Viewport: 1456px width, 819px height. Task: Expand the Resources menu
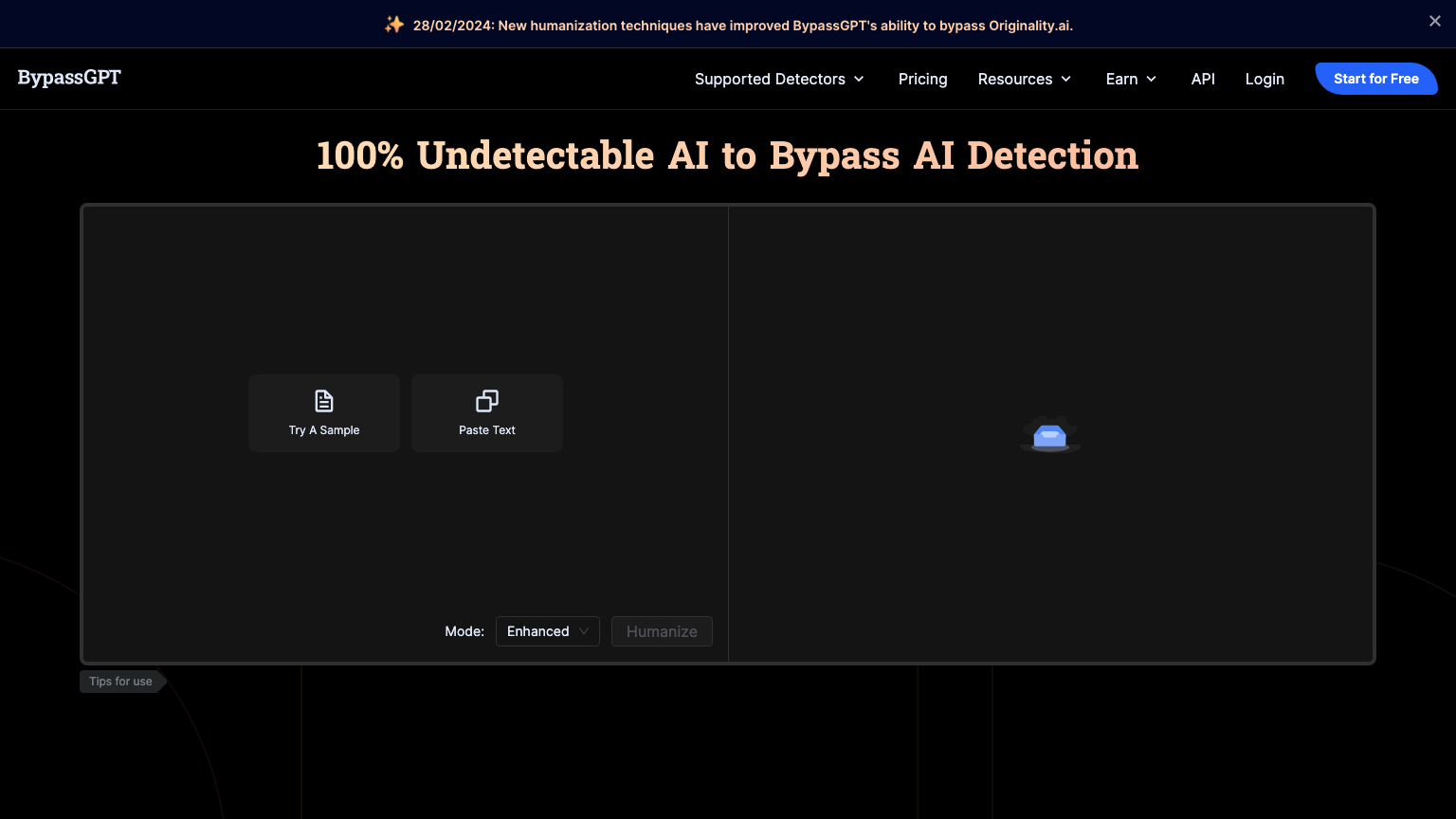pos(1024,79)
